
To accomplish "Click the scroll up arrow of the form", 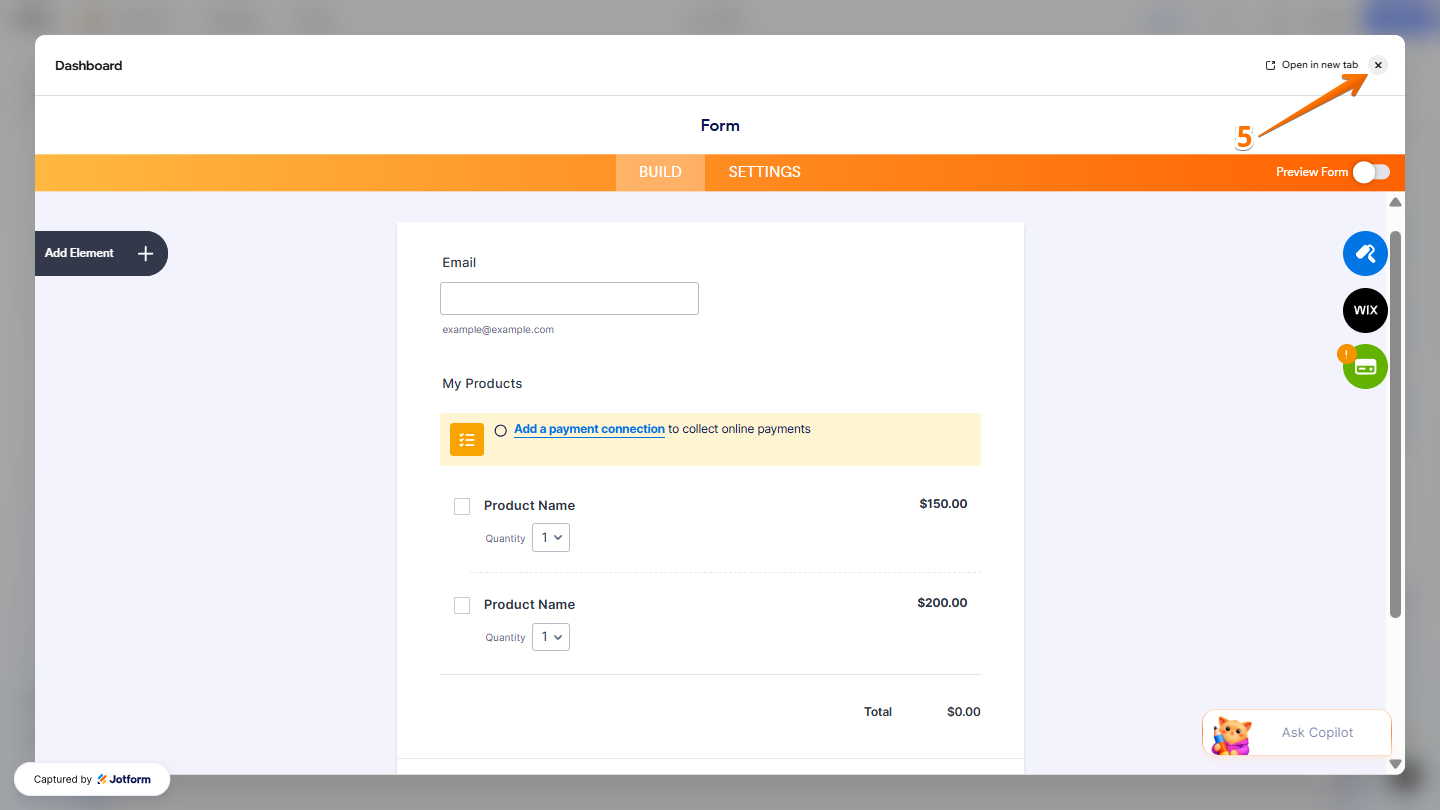I will click(x=1395, y=203).
